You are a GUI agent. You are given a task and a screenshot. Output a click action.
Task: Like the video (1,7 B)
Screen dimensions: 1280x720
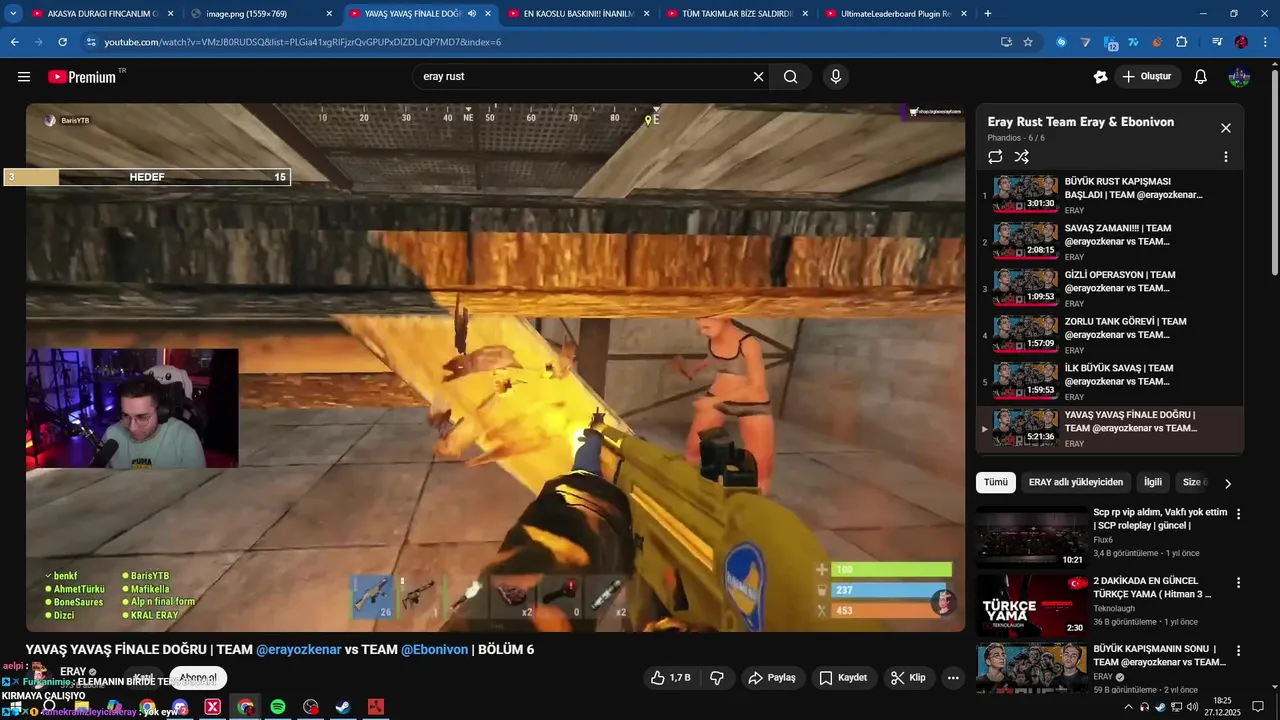[x=670, y=678]
